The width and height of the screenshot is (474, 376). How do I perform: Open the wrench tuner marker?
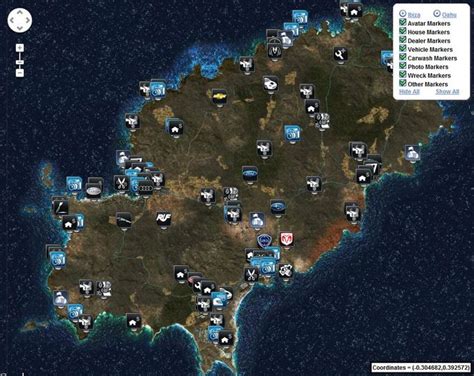click(x=340, y=54)
